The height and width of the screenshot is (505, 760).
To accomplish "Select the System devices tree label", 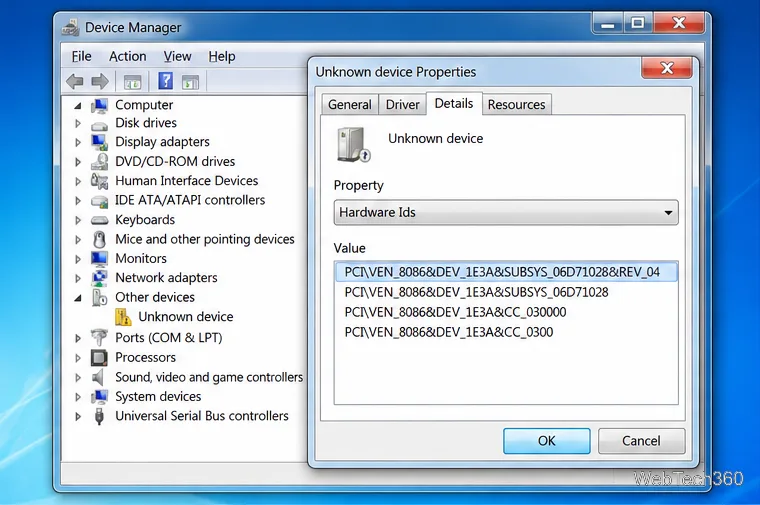I will tap(158, 396).
